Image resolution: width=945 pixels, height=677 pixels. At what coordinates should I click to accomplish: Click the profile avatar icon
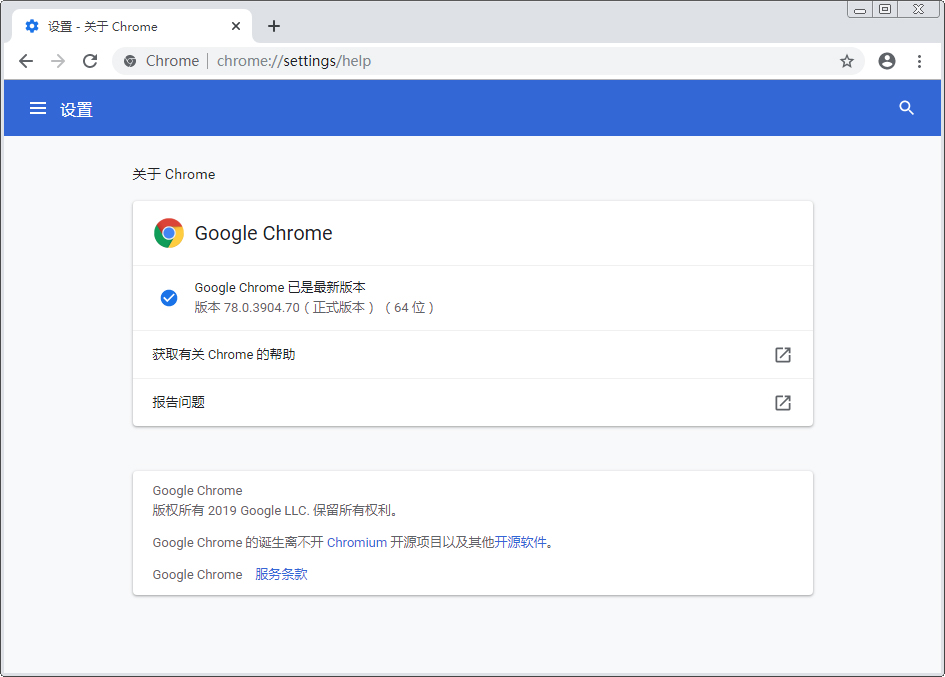886,61
